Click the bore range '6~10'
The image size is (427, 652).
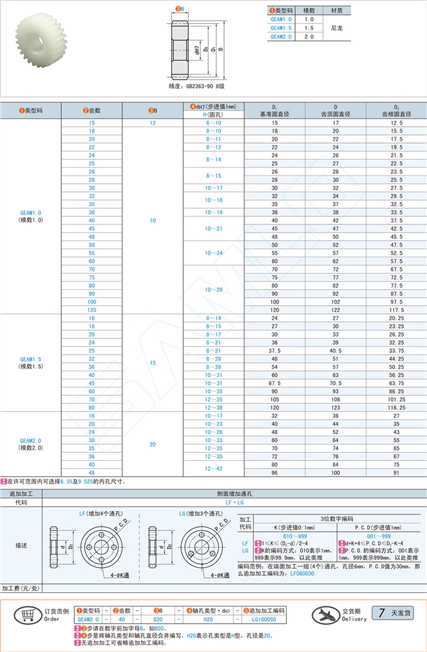213,123
